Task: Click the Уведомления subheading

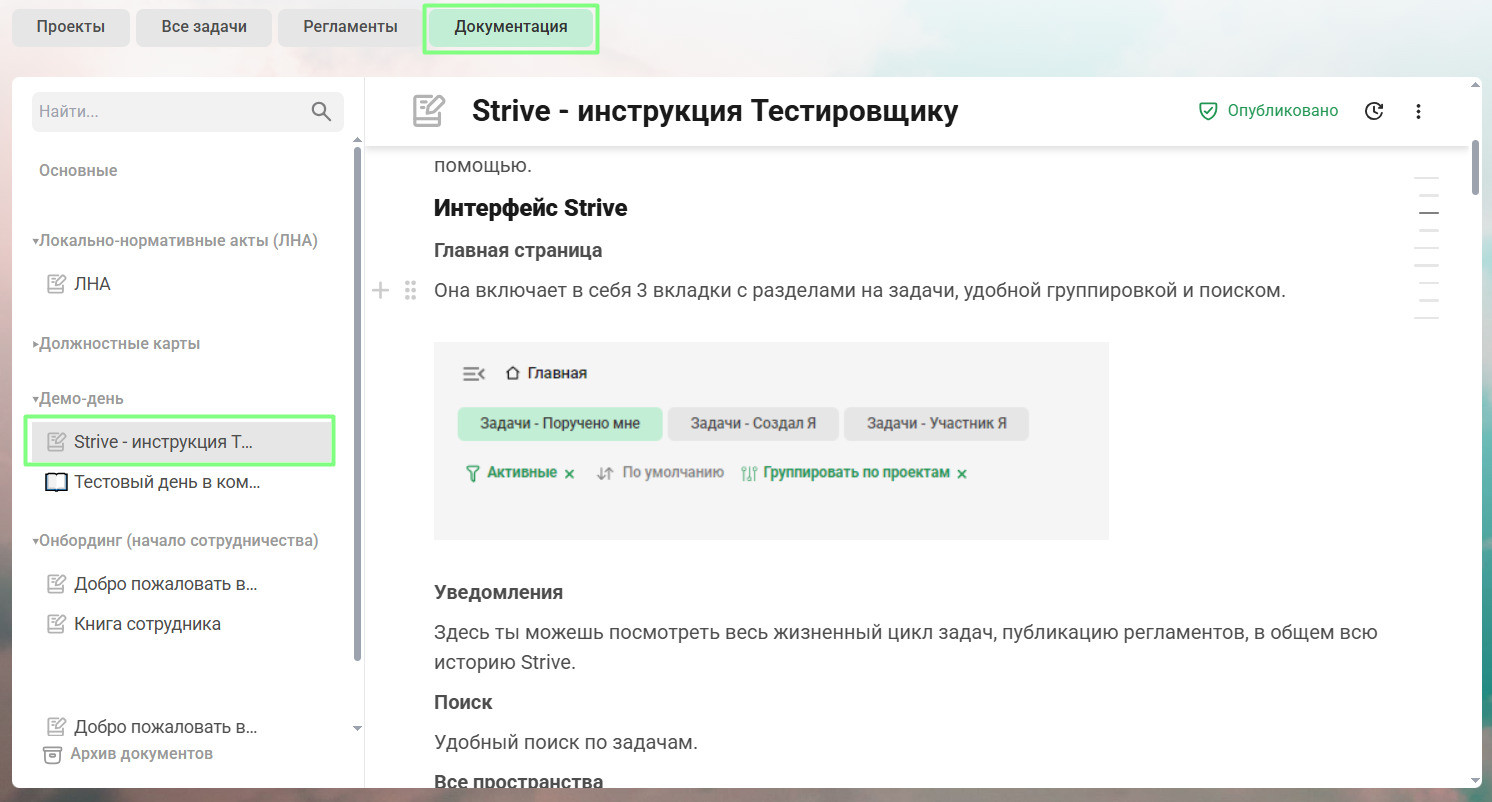Action: coord(499,592)
